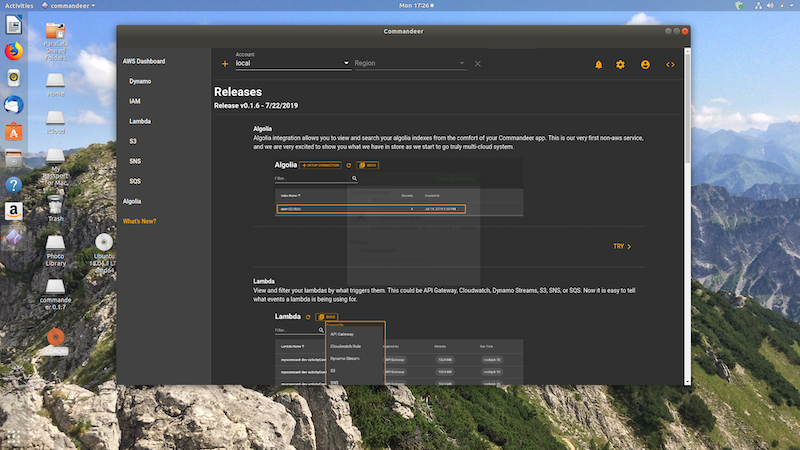Go to IAM in the sidebar
The height and width of the screenshot is (450, 800).
tap(135, 101)
